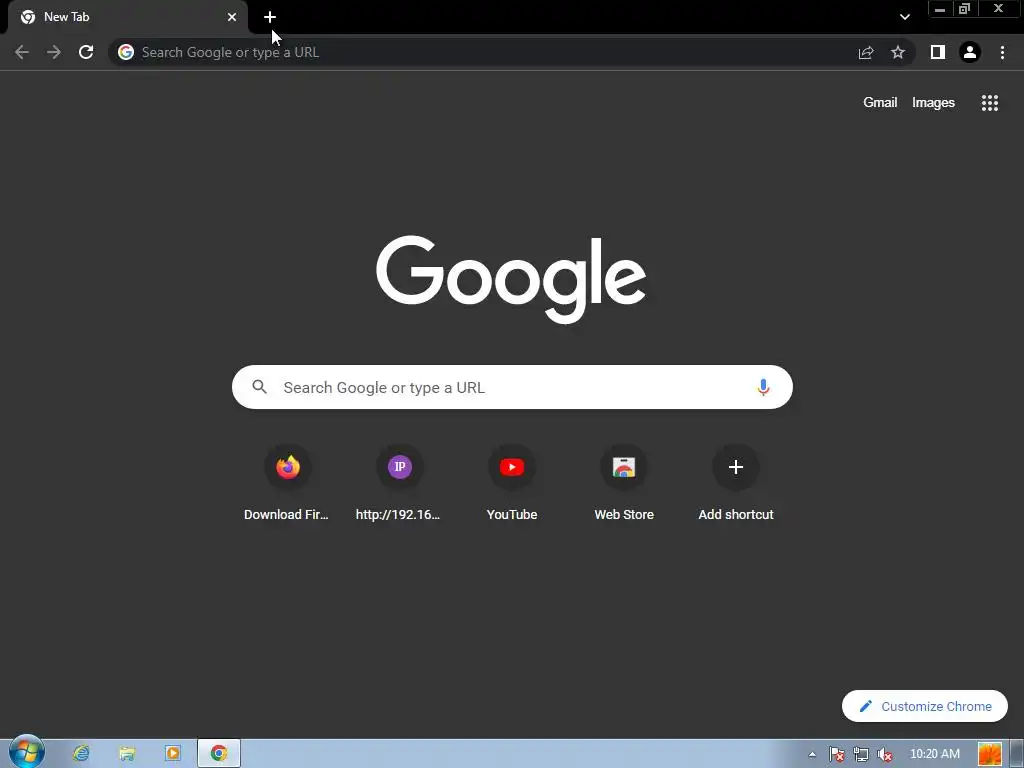Go forward with the forward arrow
The width and height of the screenshot is (1024, 768).
tap(54, 52)
